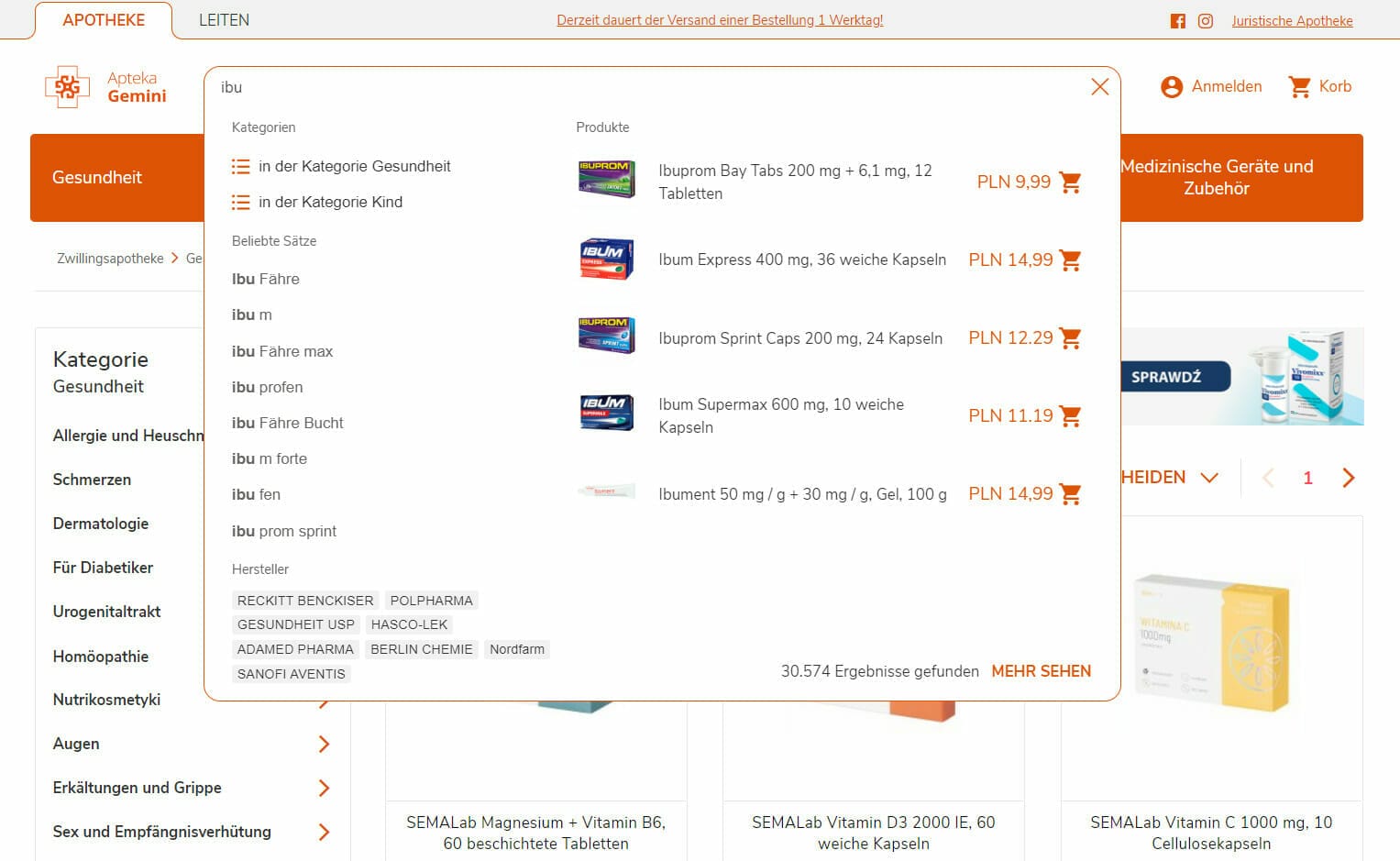Close the search suggestions with the X
Screen dimensions: 1400x861
point(1099,87)
